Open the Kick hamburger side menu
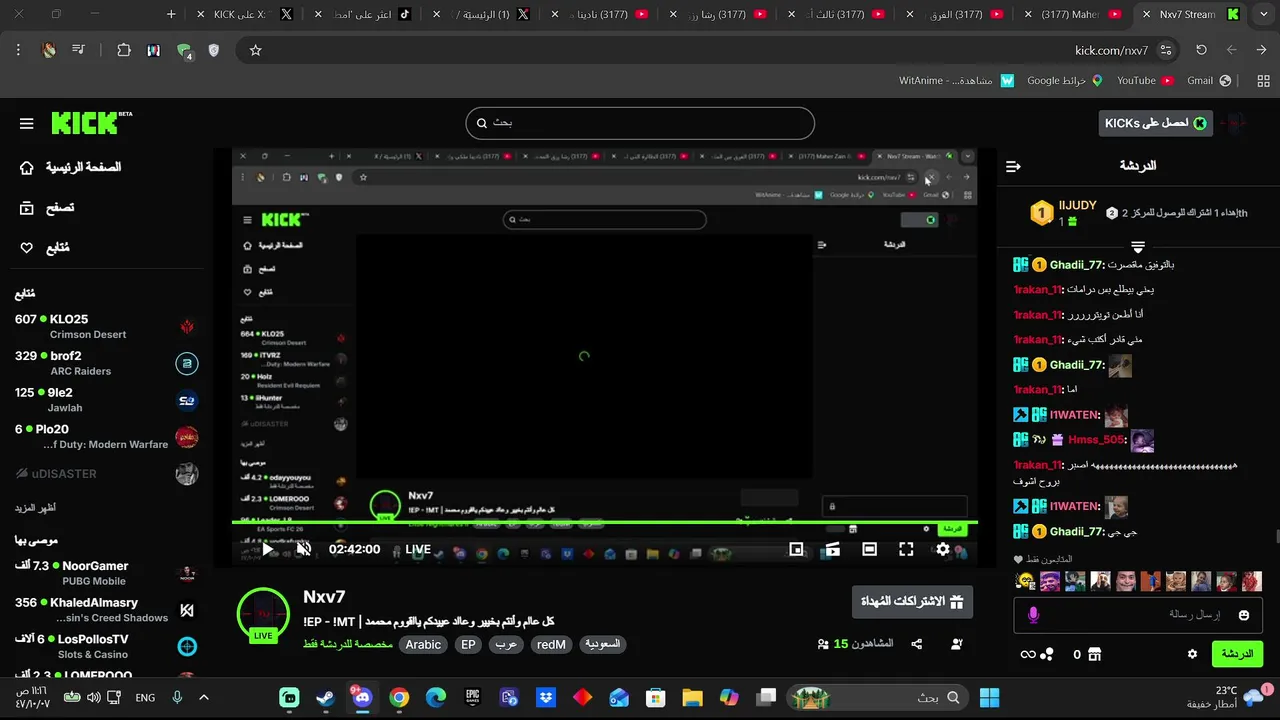The image size is (1280, 720). coord(27,123)
